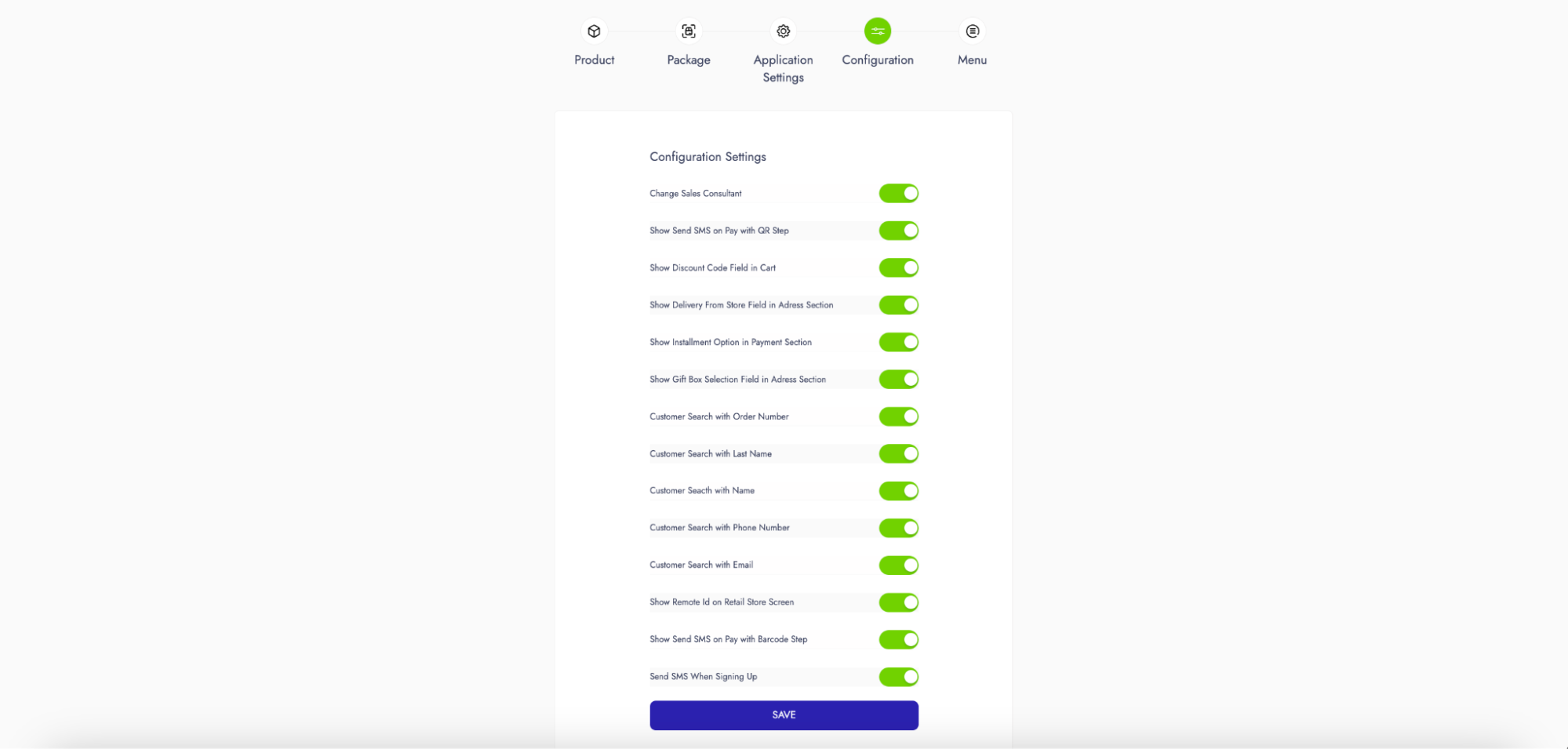The image size is (1568, 749).
Task: Open Application Settings gear icon
Action: pos(783,31)
